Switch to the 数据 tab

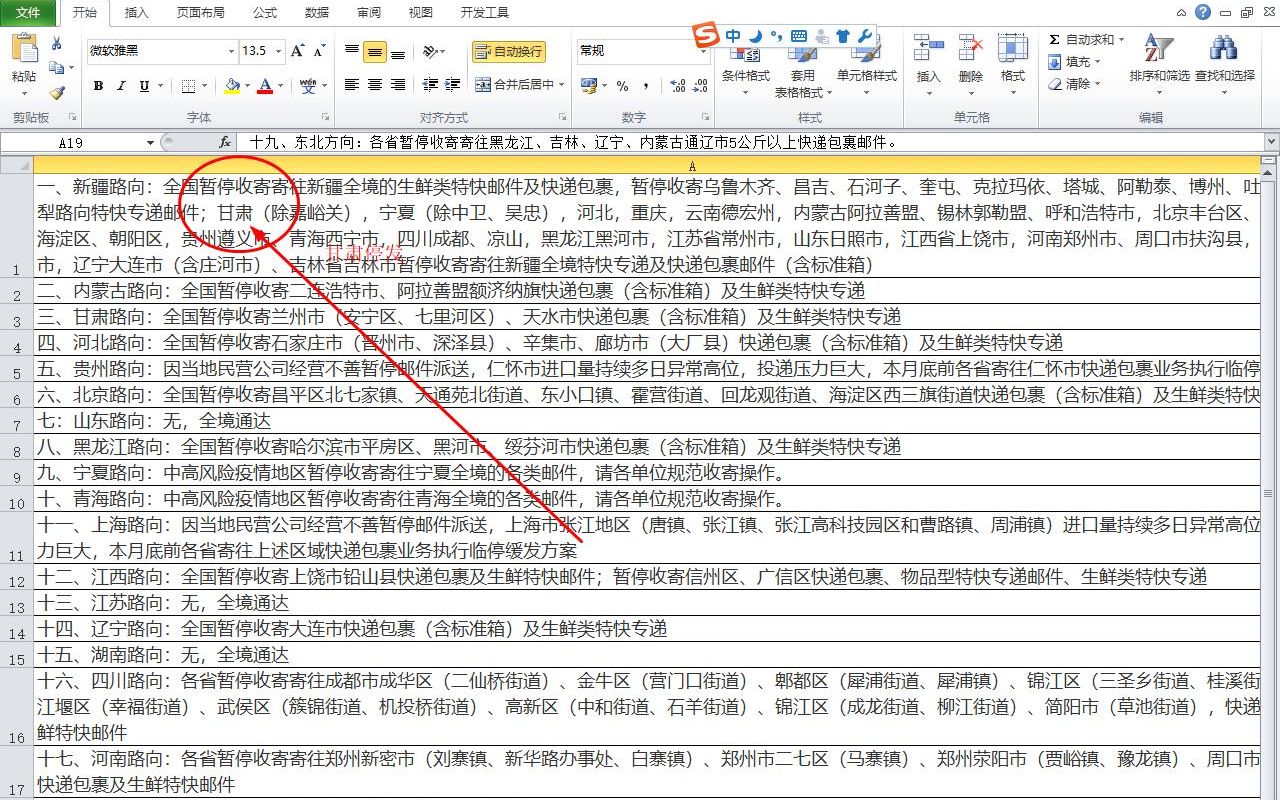click(317, 12)
